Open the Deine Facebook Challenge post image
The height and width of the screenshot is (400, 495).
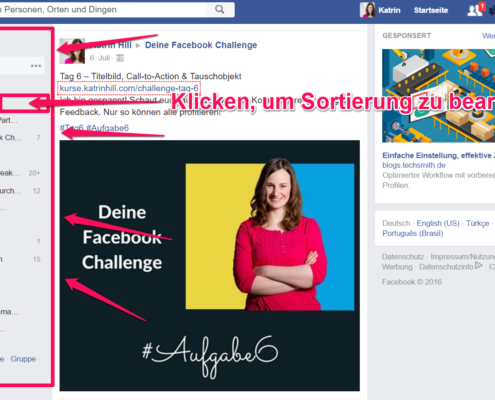click(210, 265)
